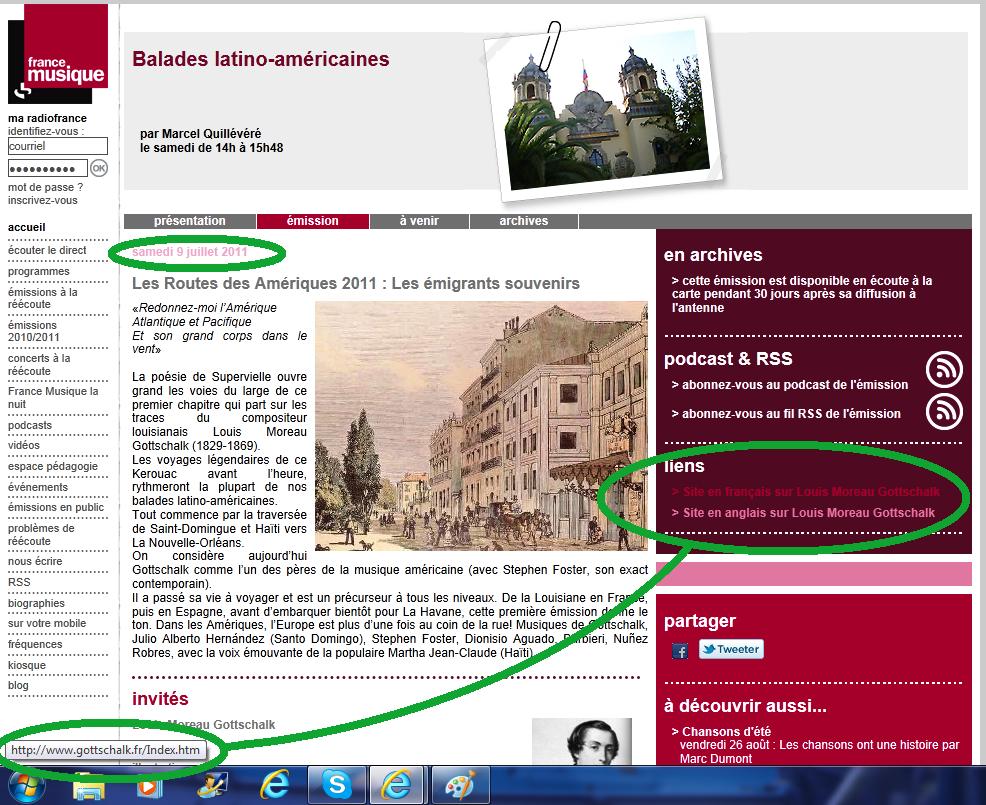Image resolution: width=986 pixels, height=805 pixels.
Task: Launch Windows Media Player from the taskbar
Action: point(149,786)
